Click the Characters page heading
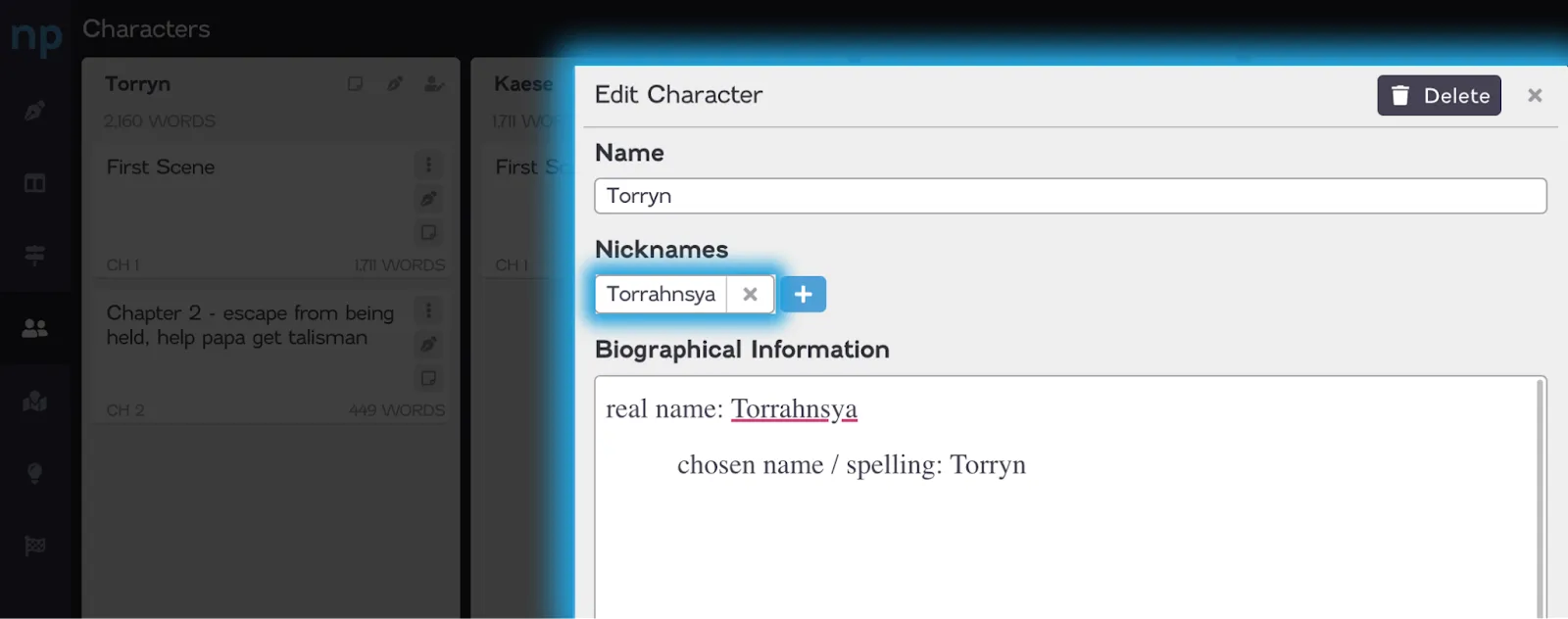 coord(146,29)
